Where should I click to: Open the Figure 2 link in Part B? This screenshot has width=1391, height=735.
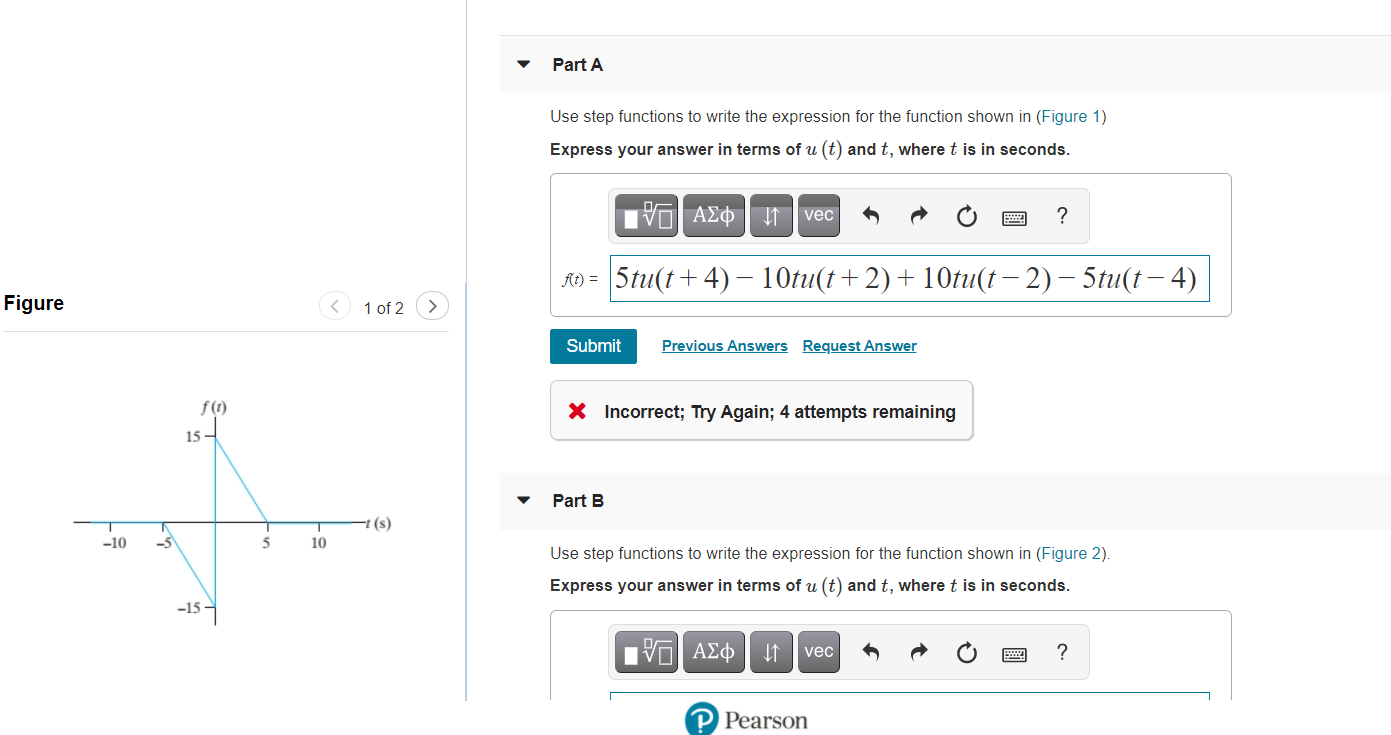click(x=1070, y=552)
